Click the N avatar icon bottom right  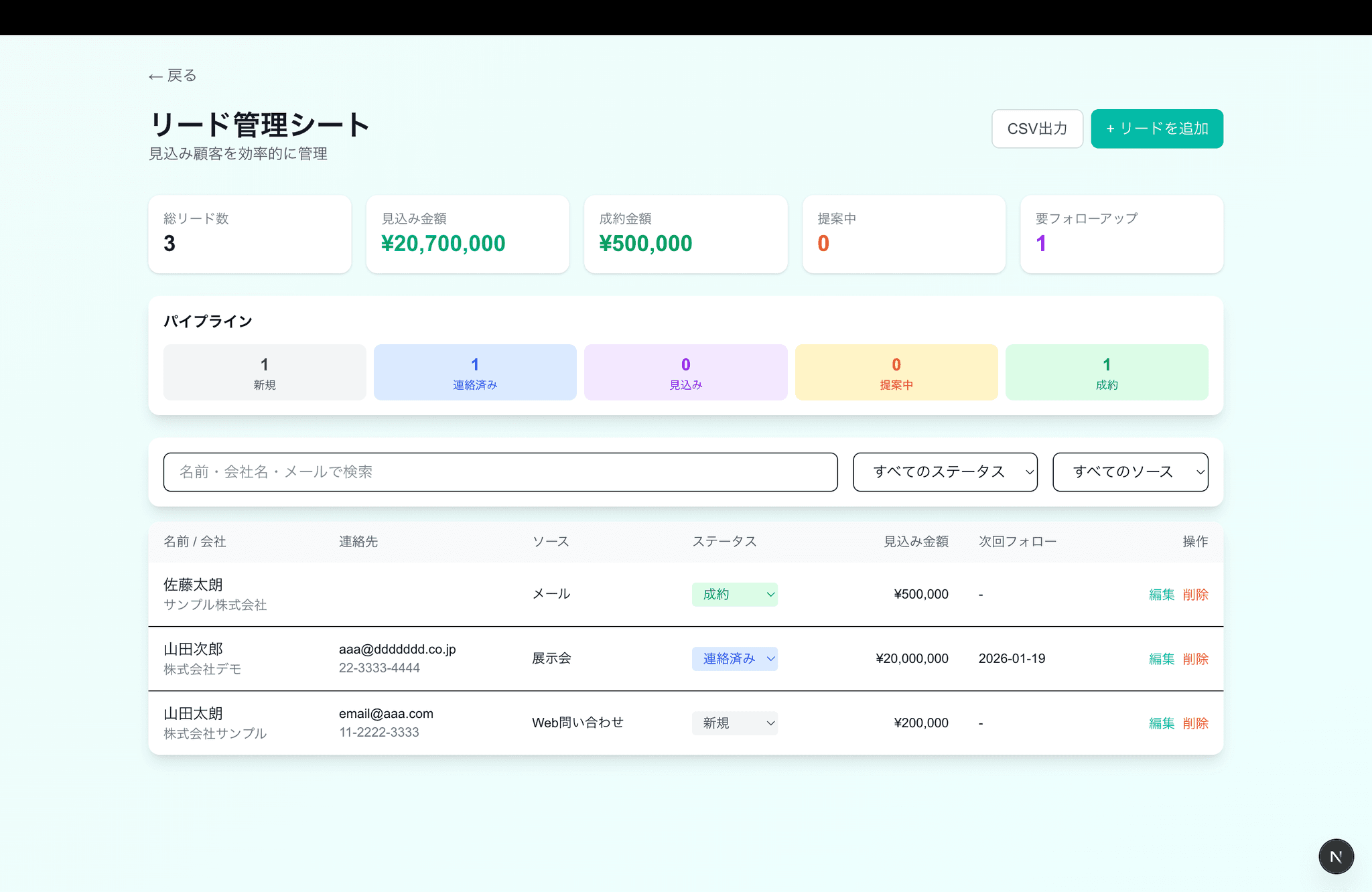[1336, 856]
